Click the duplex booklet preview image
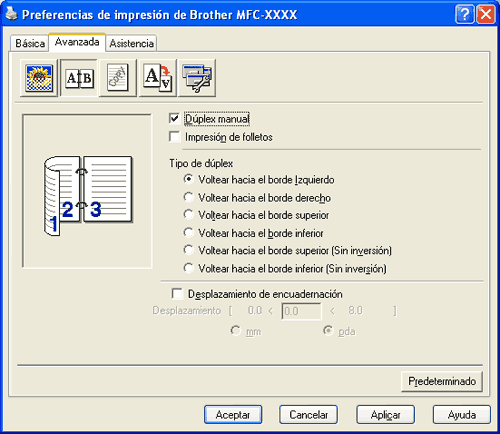 (87, 191)
